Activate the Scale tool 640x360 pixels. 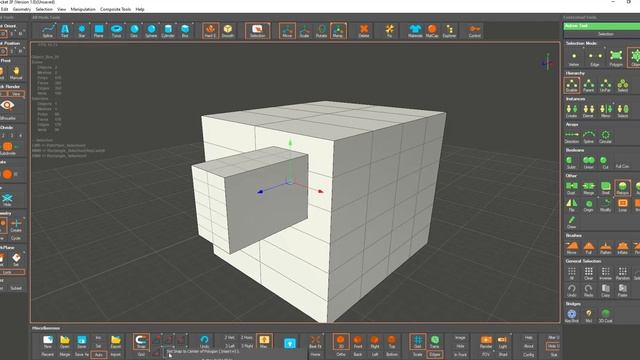coord(304,31)
